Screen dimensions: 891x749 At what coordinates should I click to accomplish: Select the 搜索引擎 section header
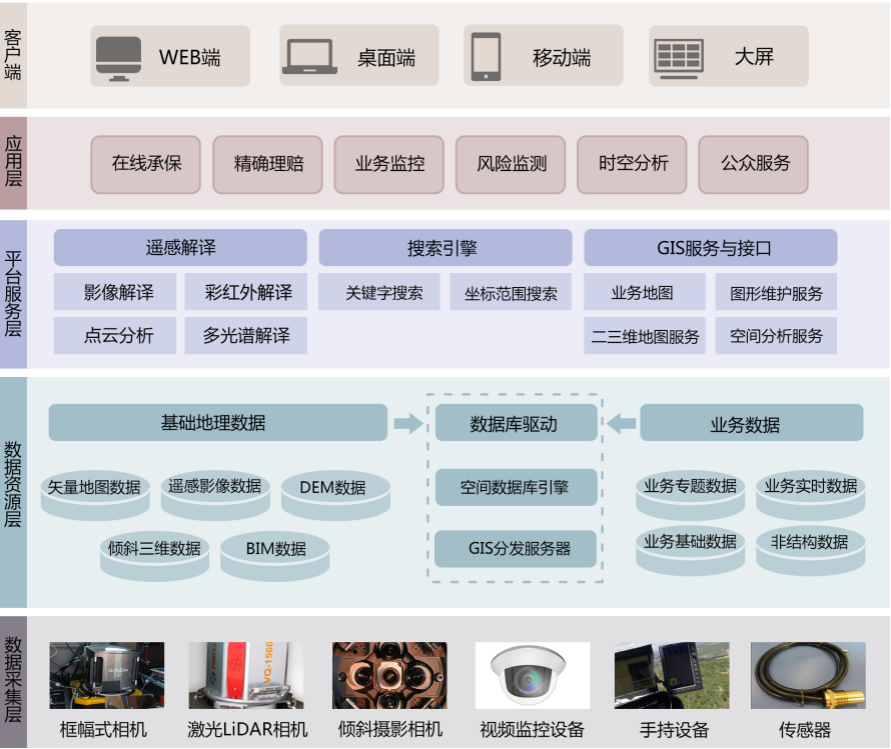[x=445, y=247]
